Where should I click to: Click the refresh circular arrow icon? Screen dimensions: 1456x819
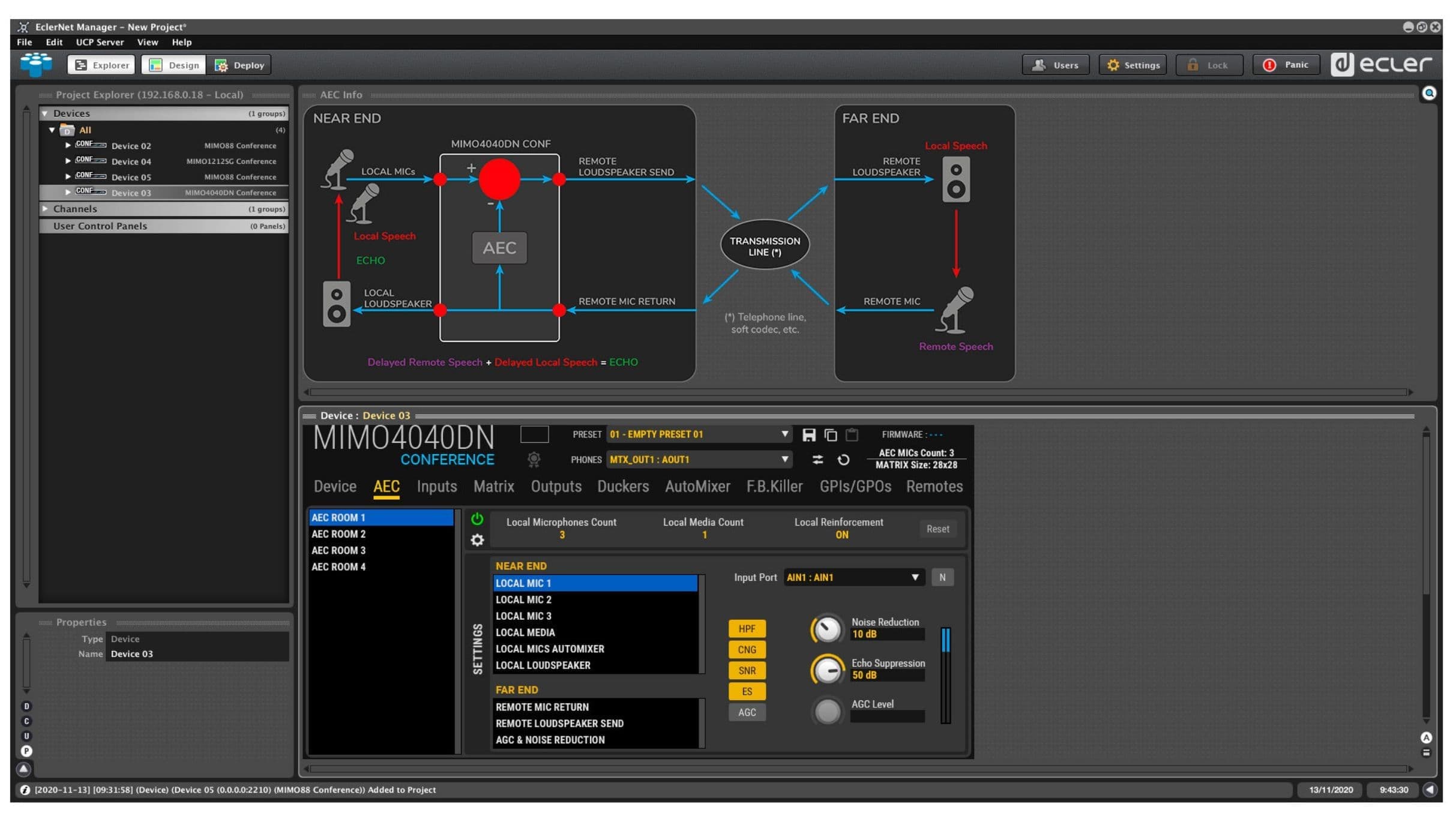click(x=843, y=460)
